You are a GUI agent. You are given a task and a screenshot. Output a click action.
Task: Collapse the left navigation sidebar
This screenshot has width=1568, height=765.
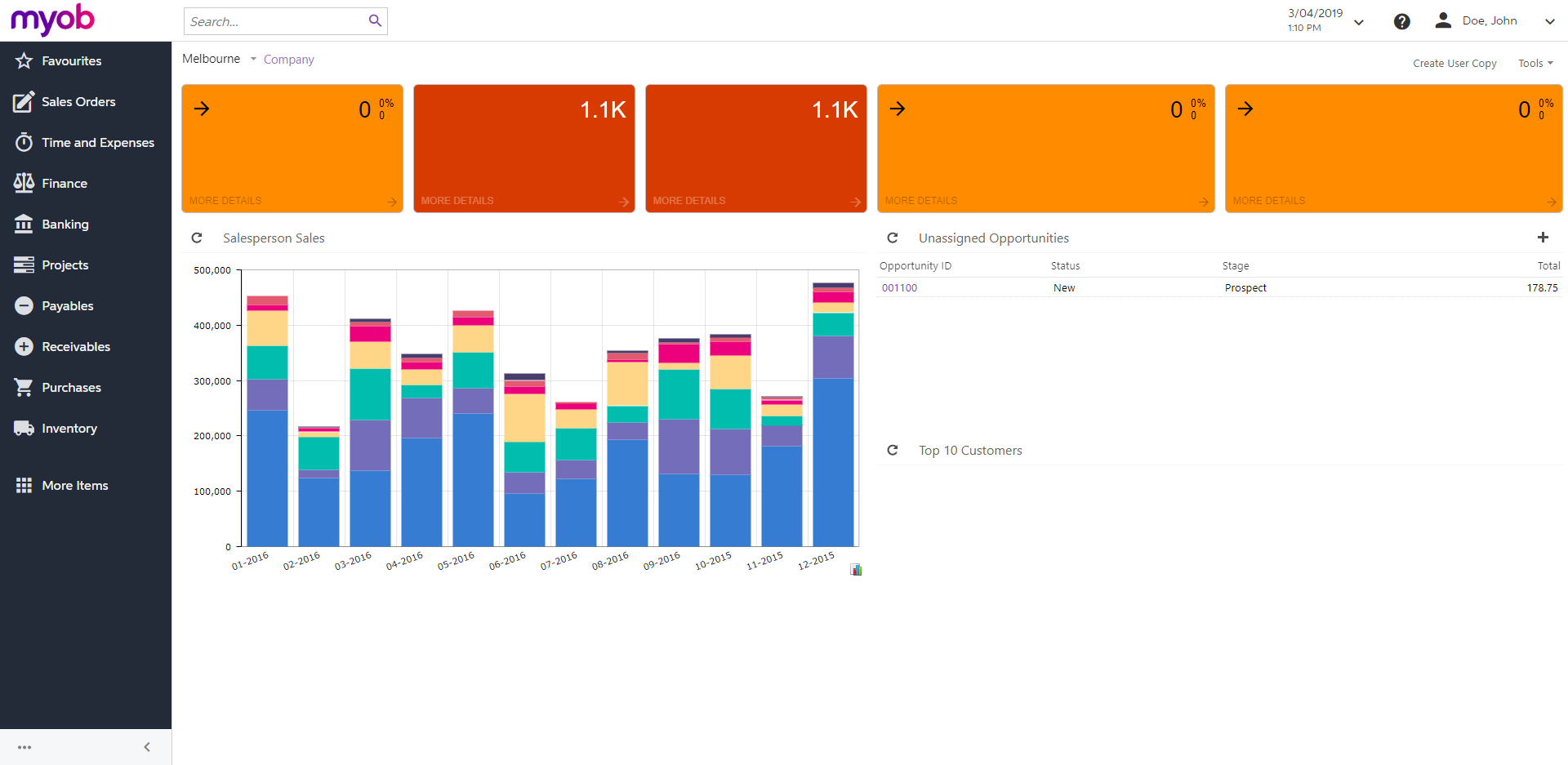point(147,747)
